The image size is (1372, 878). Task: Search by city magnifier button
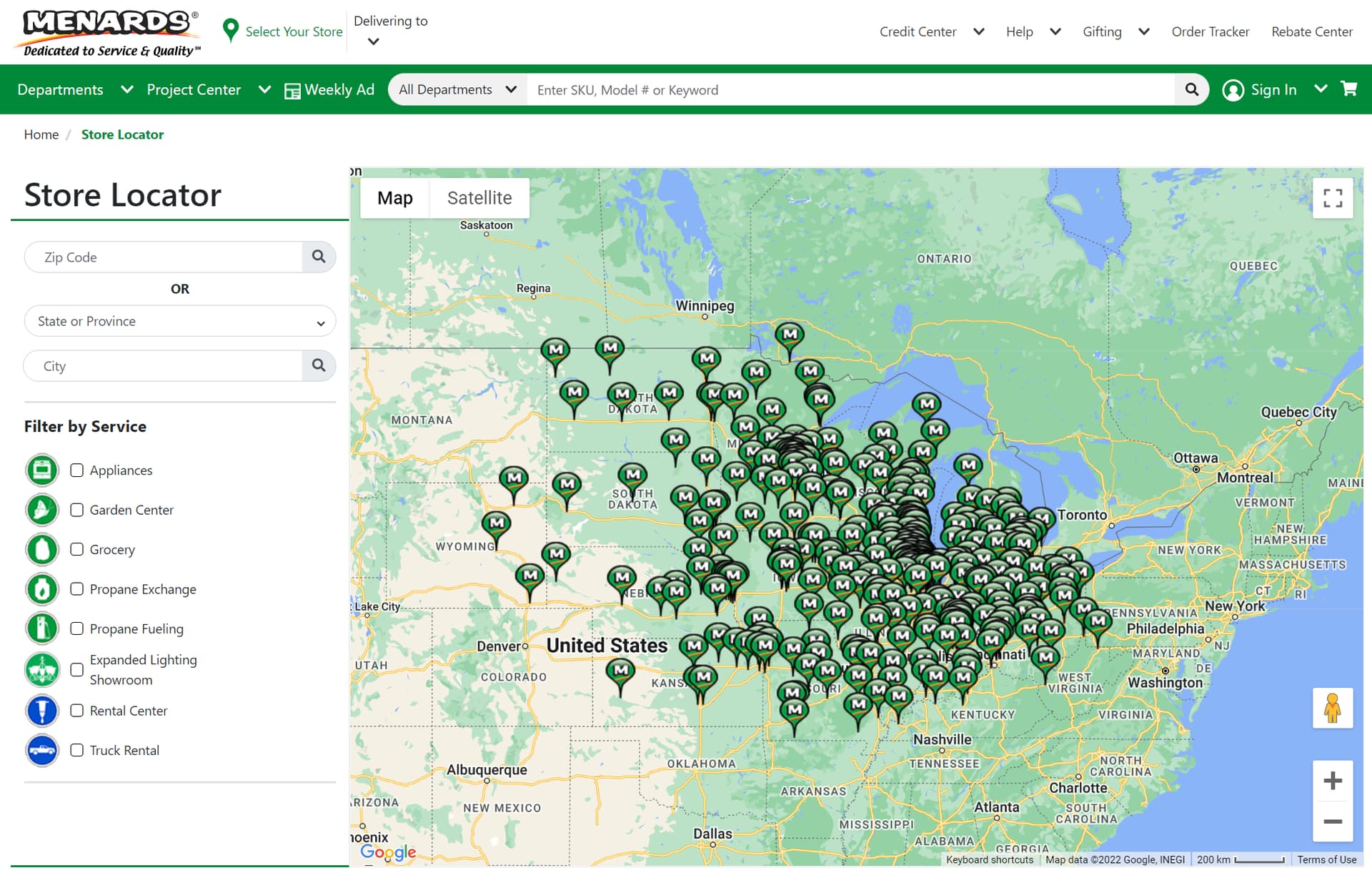(x=319, y=365)
